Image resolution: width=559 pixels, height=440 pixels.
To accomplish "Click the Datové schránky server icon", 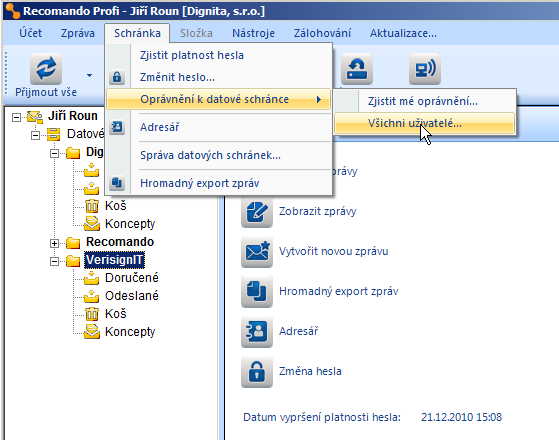I will coord(53,134).
